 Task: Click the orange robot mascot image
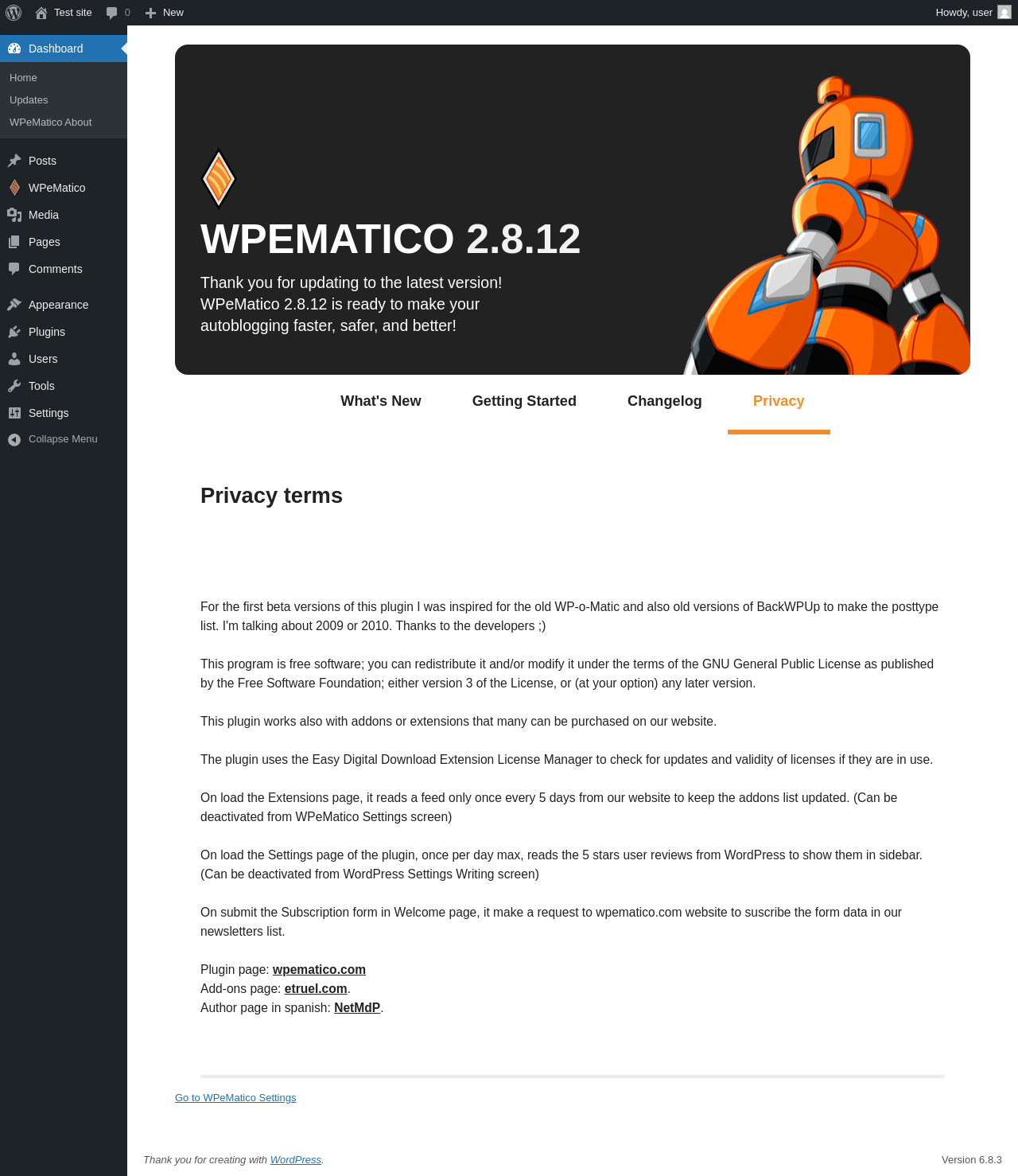click(827, 225)
